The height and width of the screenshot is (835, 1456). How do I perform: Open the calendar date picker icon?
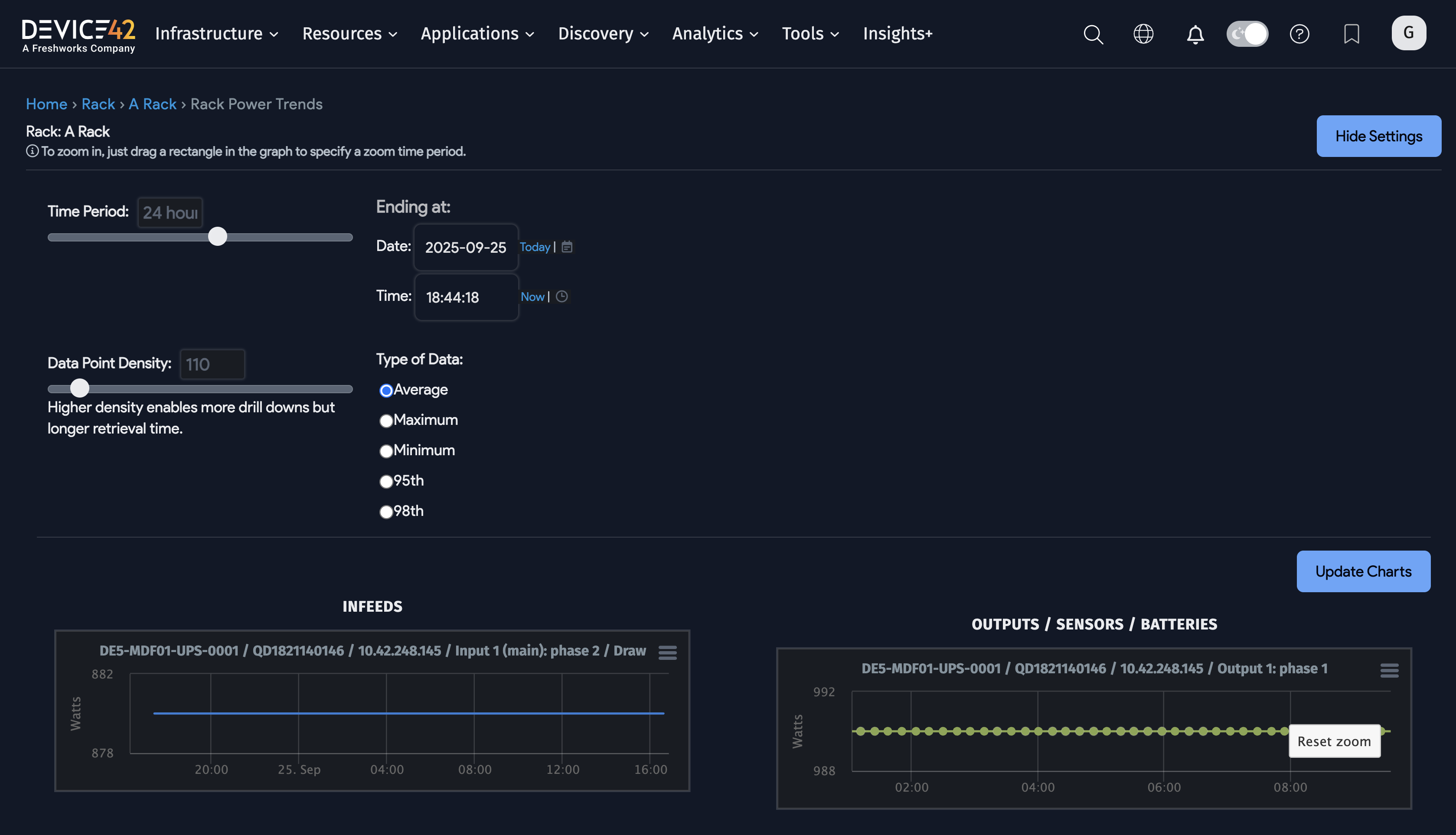click(x=567, y=247)
